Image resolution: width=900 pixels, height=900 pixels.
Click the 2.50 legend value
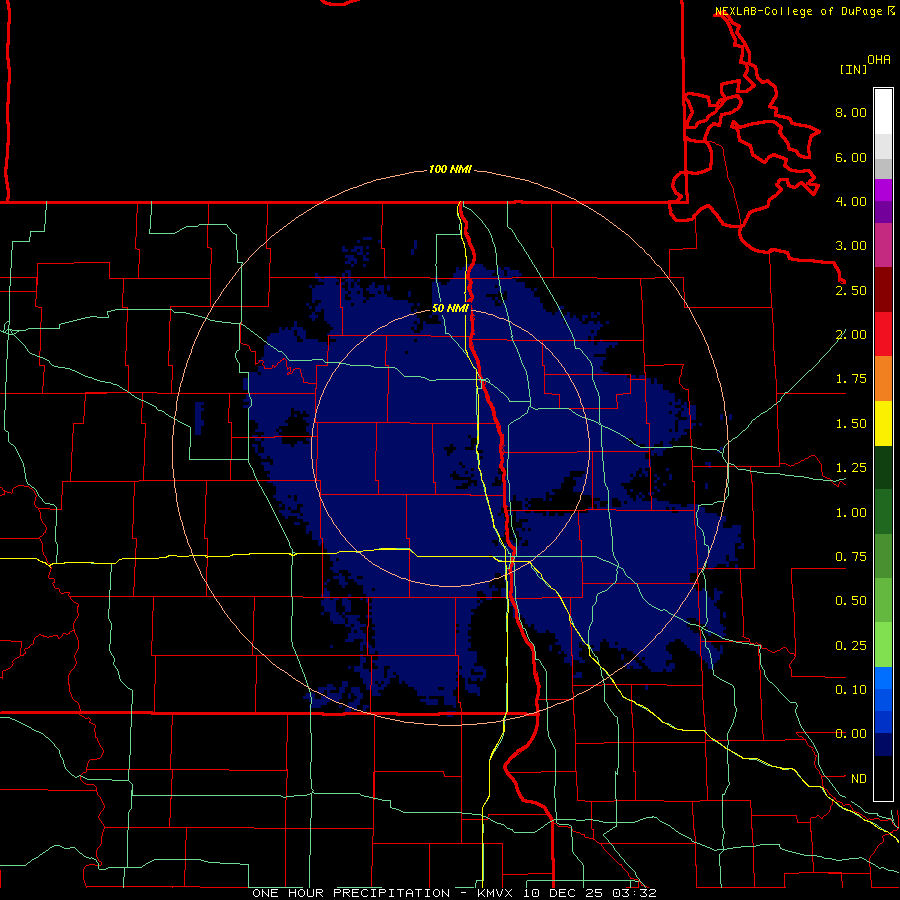851,290
